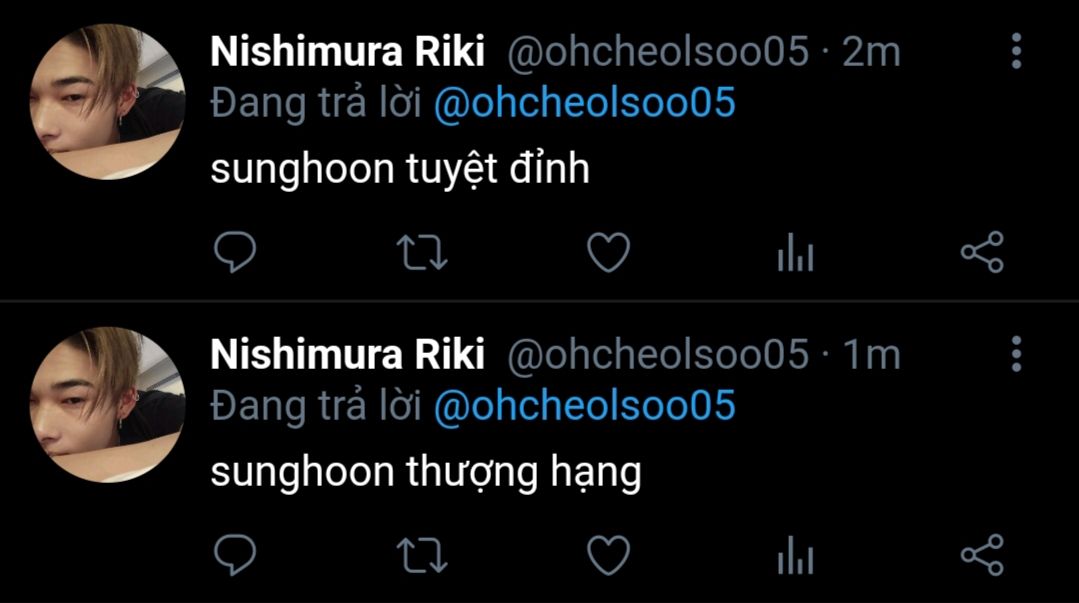This screenshot has width=1079, height=603.
Task: Open profile picture on the first tweet
Action: (108, 103)
